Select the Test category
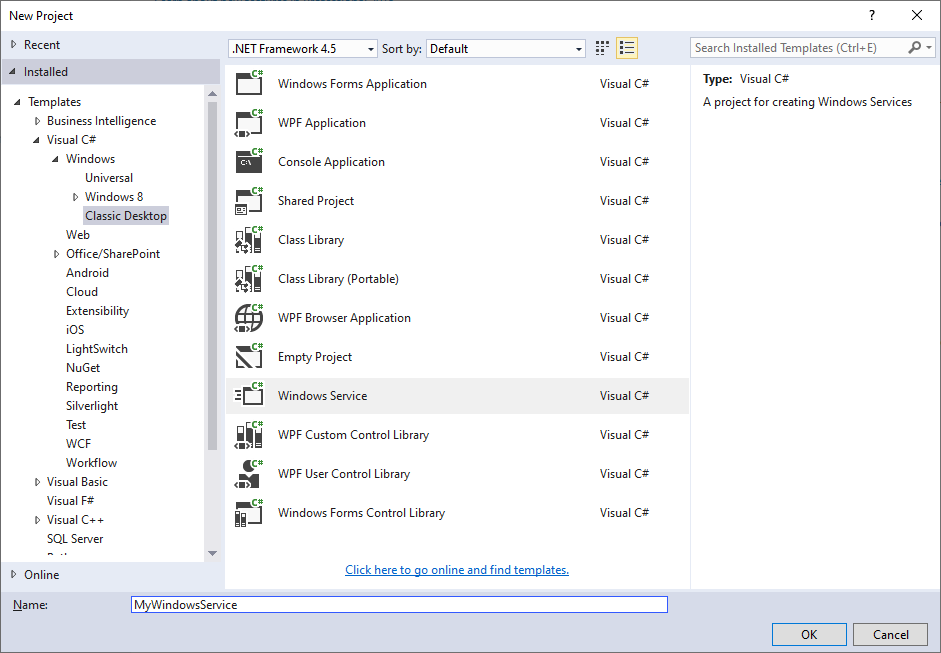The height and width of the screenshot is (653, 941). [76, 425]
